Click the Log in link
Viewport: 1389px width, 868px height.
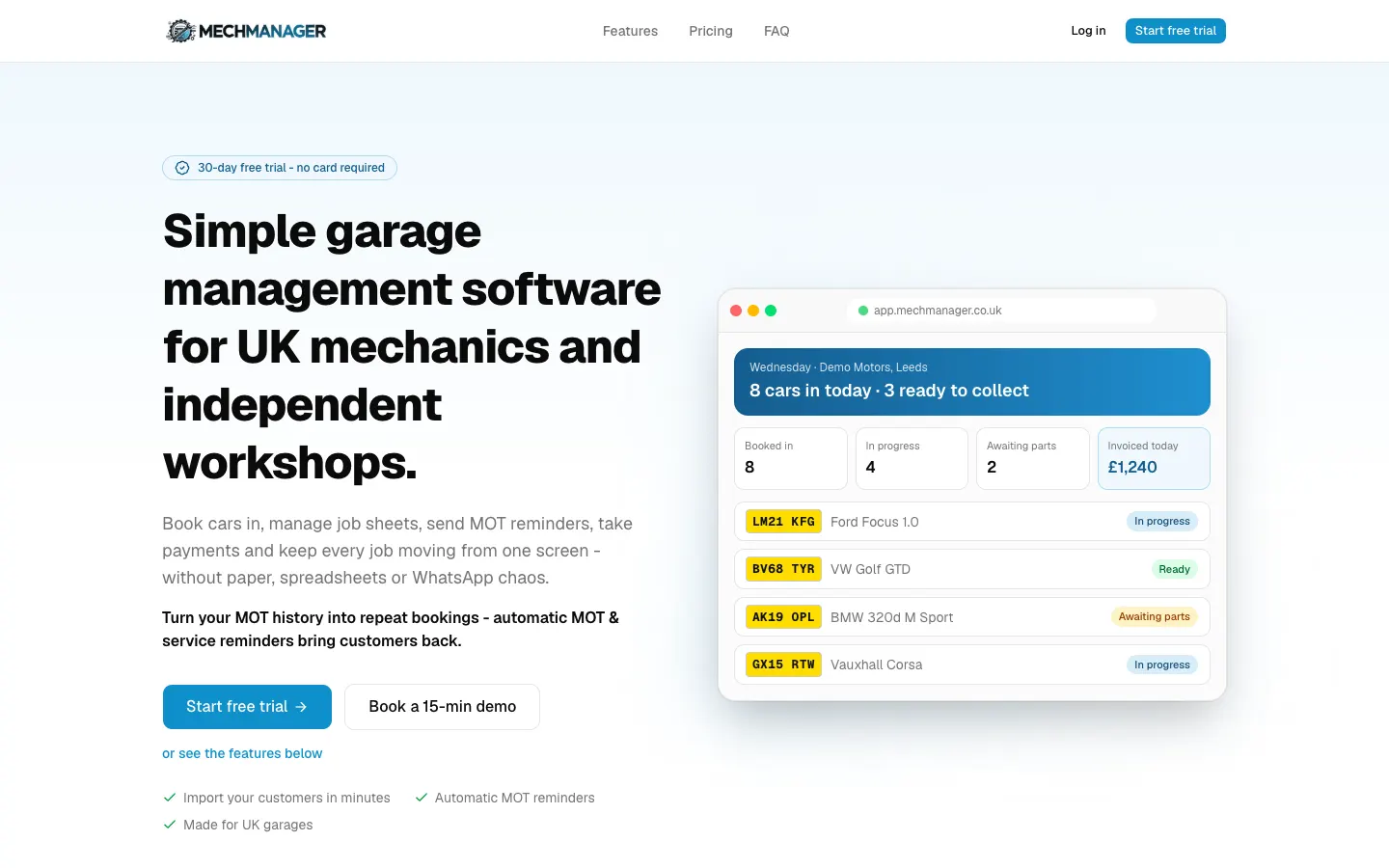tap(1088, 31)
